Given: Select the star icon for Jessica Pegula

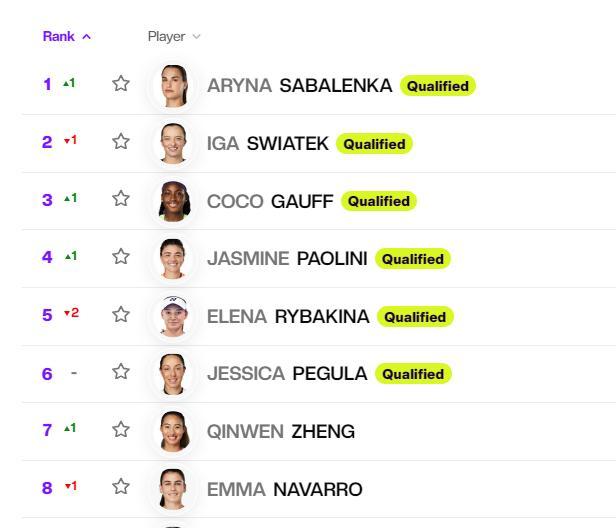Looking at the screenshot, I should click(121, 372).
